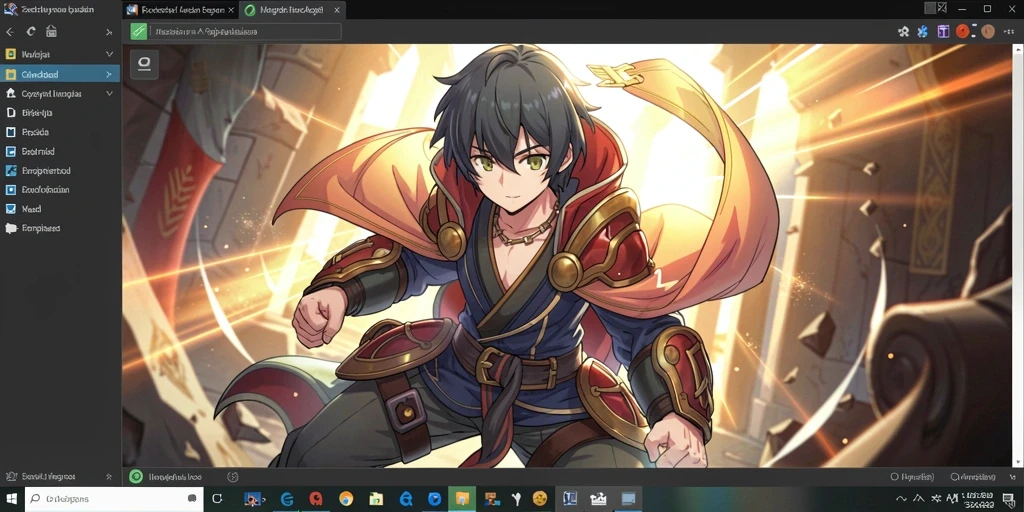Click the app logo in the title bar
1024x512 pixels.
10,9
